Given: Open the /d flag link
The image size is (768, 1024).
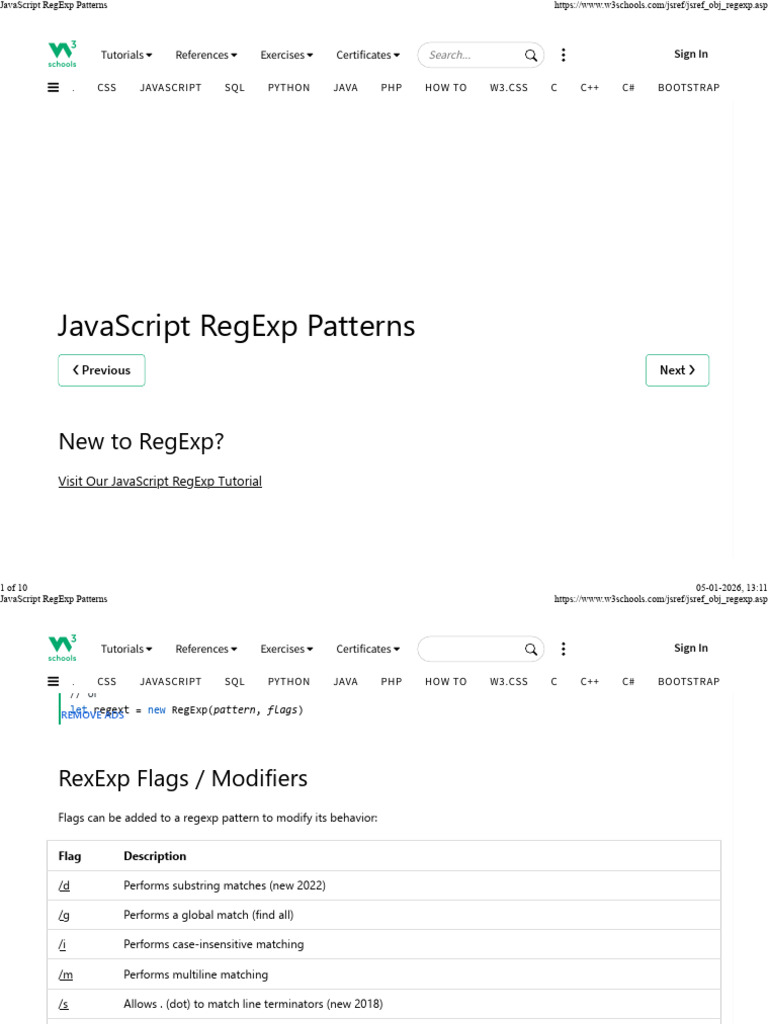Looking at the screenshot, I should click(x=64, y=886).
